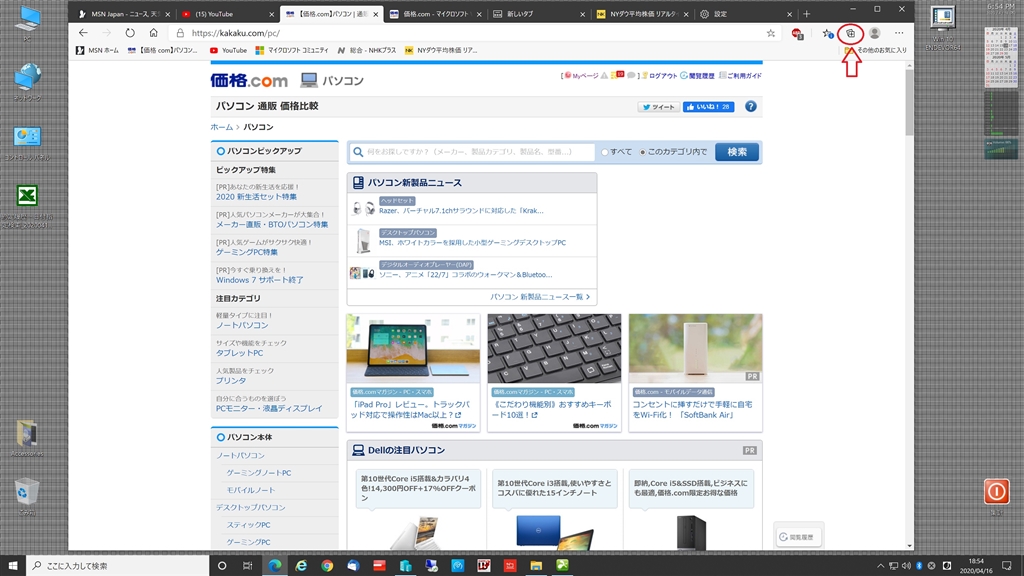This screenshot has height=576, width=1024.
Task: Open the Settings and more ellipsis menu
Action: tap(899, 33)
